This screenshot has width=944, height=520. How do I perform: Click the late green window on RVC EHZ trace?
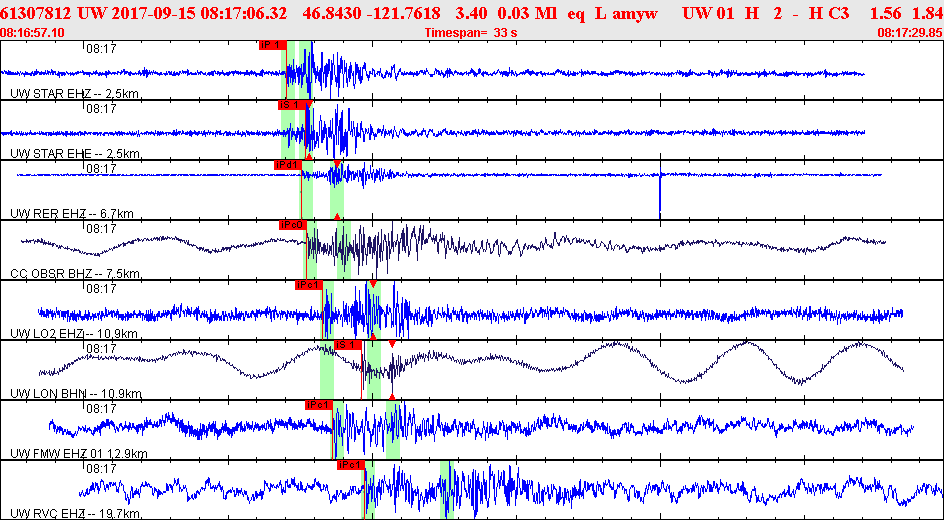[447, 490]
